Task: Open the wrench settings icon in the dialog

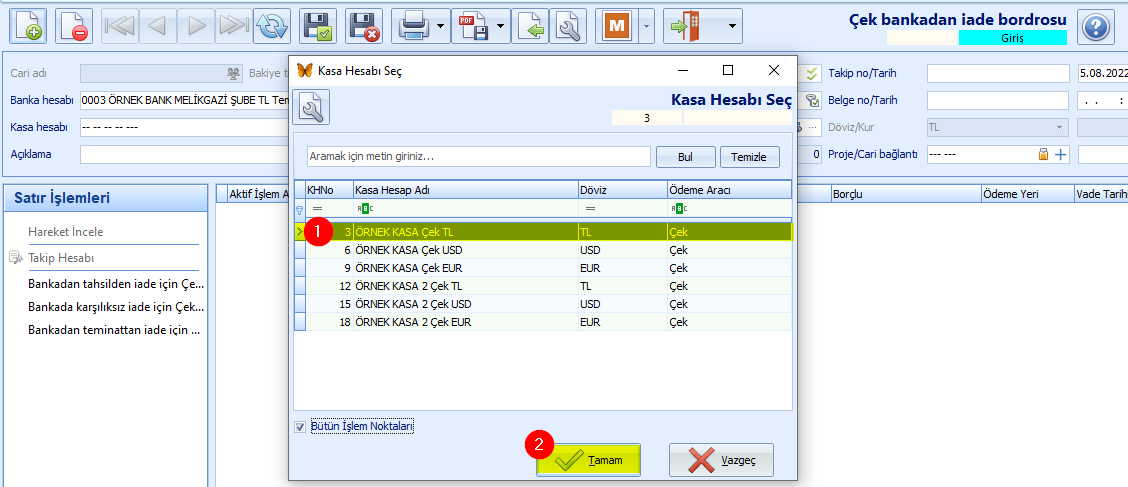Action: tap(311, 107)
